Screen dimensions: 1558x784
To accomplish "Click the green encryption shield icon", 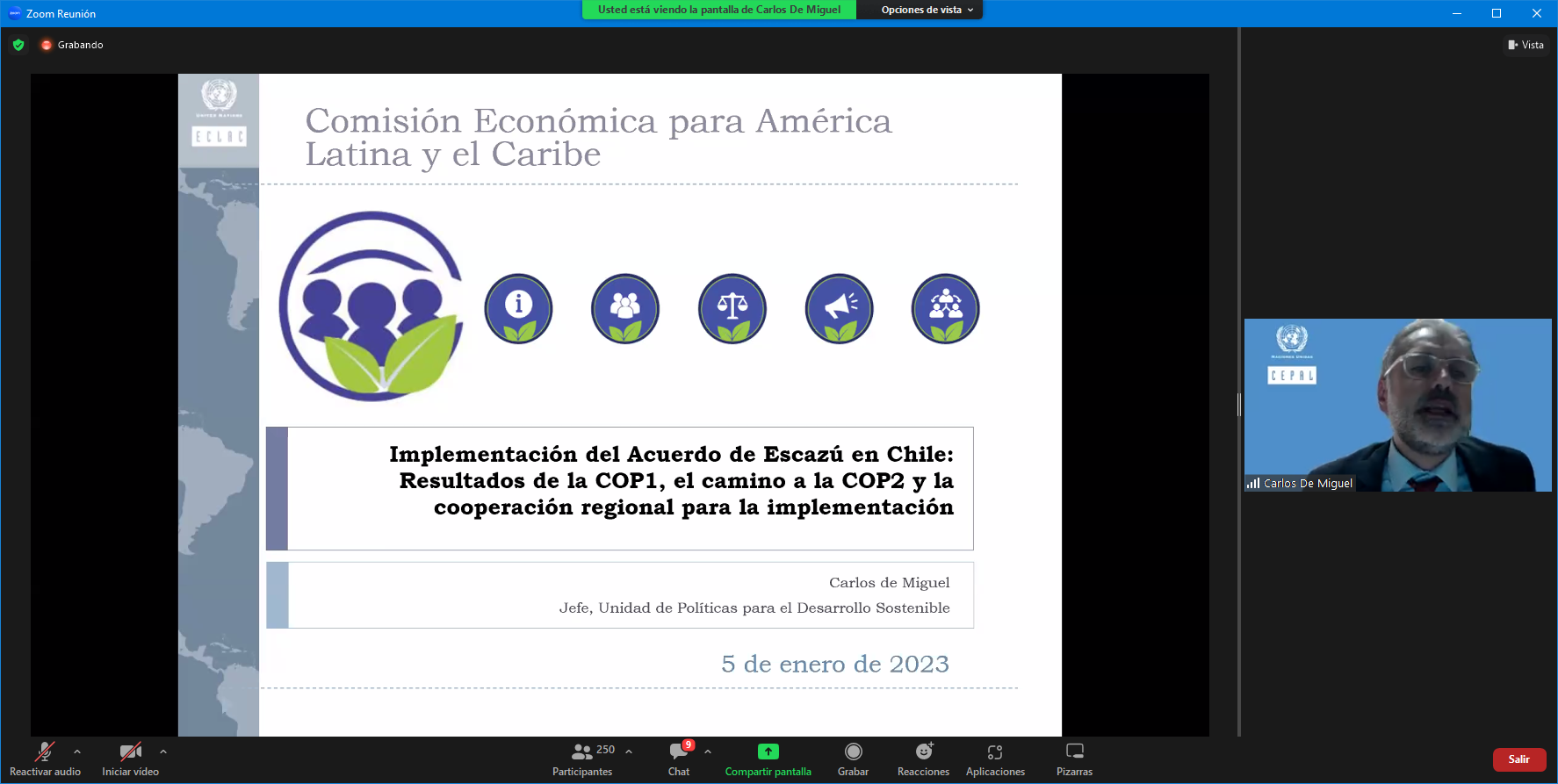I will pos(18,45).
